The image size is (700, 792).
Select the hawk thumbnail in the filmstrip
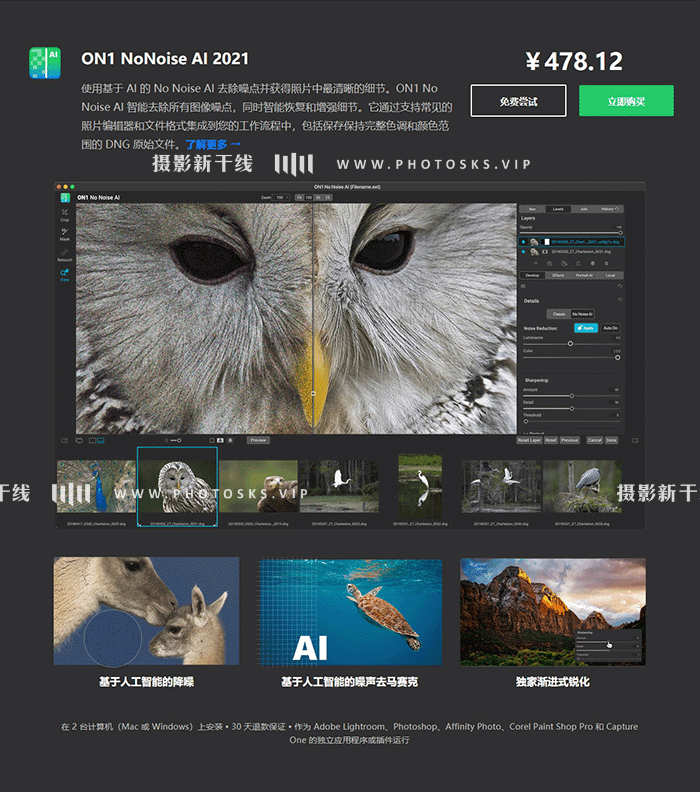pyautogui.click(x=259, y=486)
